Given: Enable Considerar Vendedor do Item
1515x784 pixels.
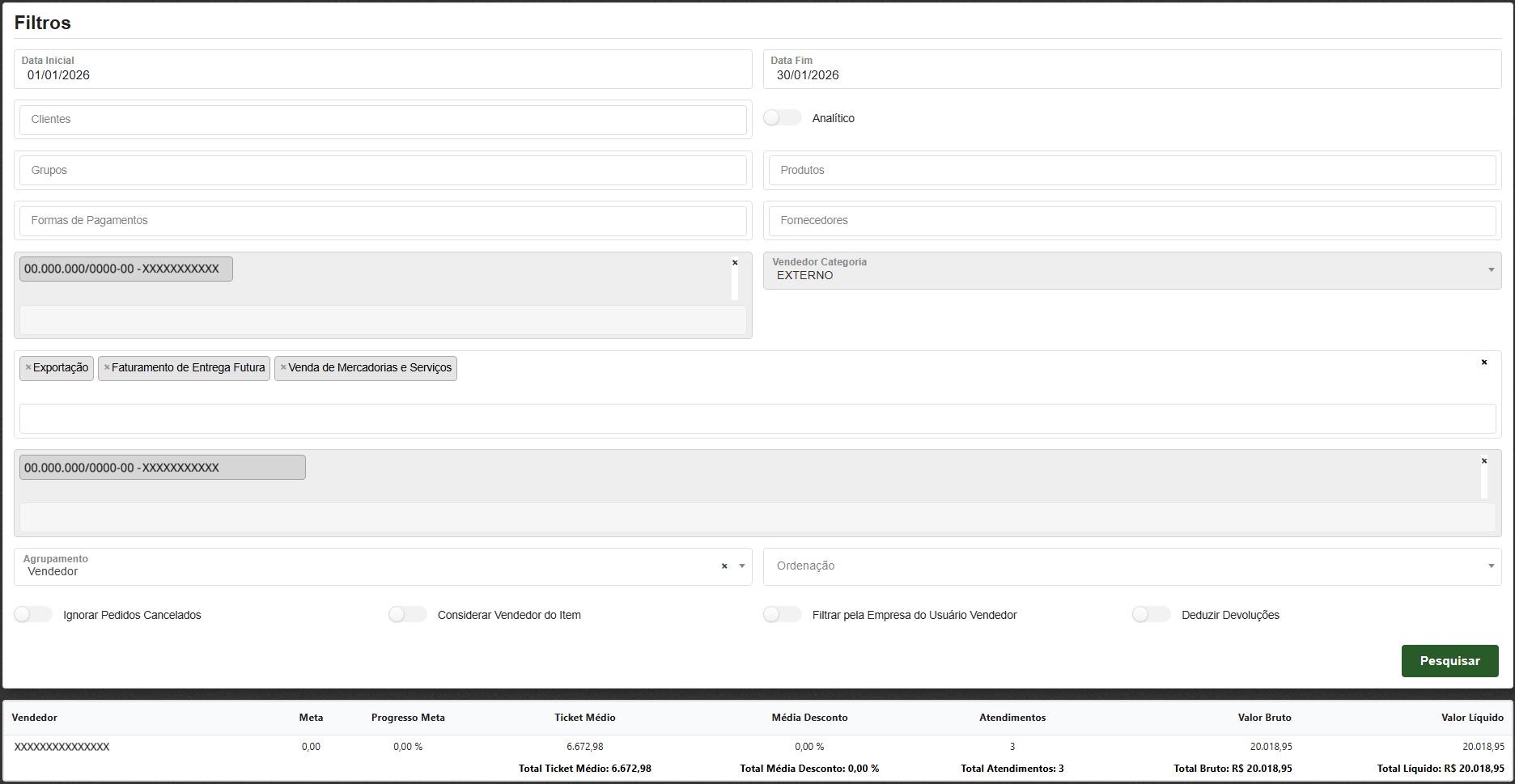Looking at the screenshot, I should tap(407, 615).
